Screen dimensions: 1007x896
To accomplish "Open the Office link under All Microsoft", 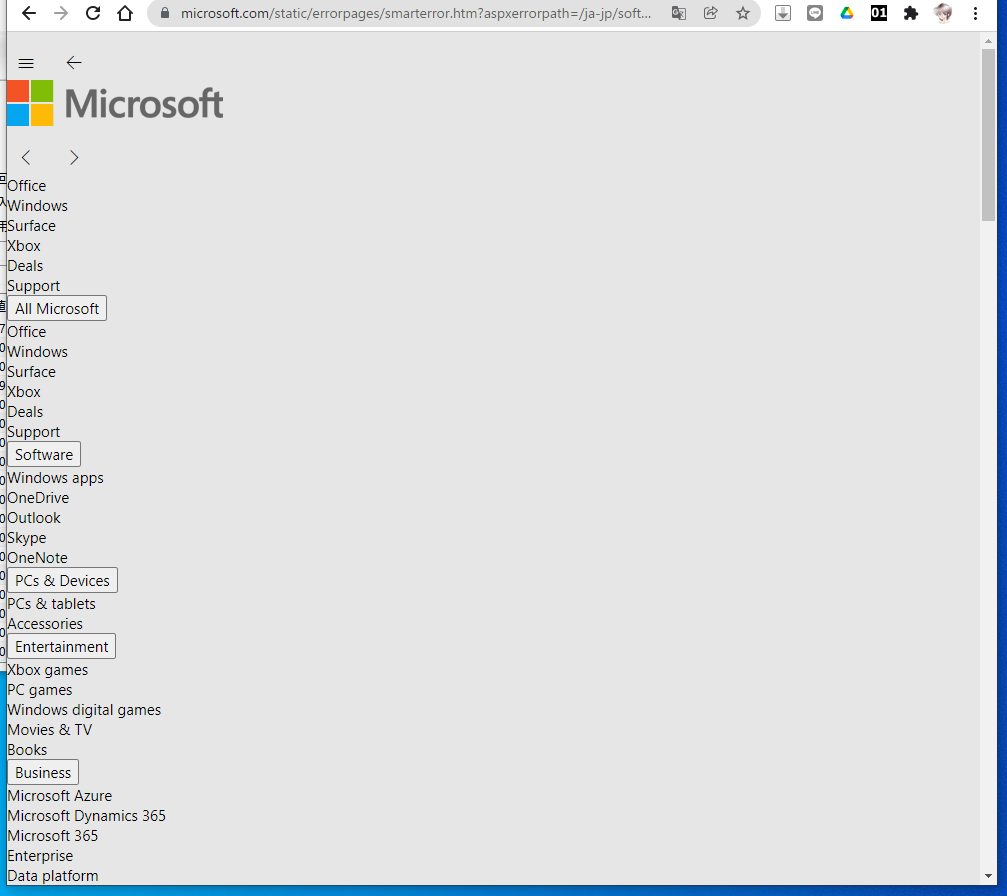I will (x=27, y=331).
